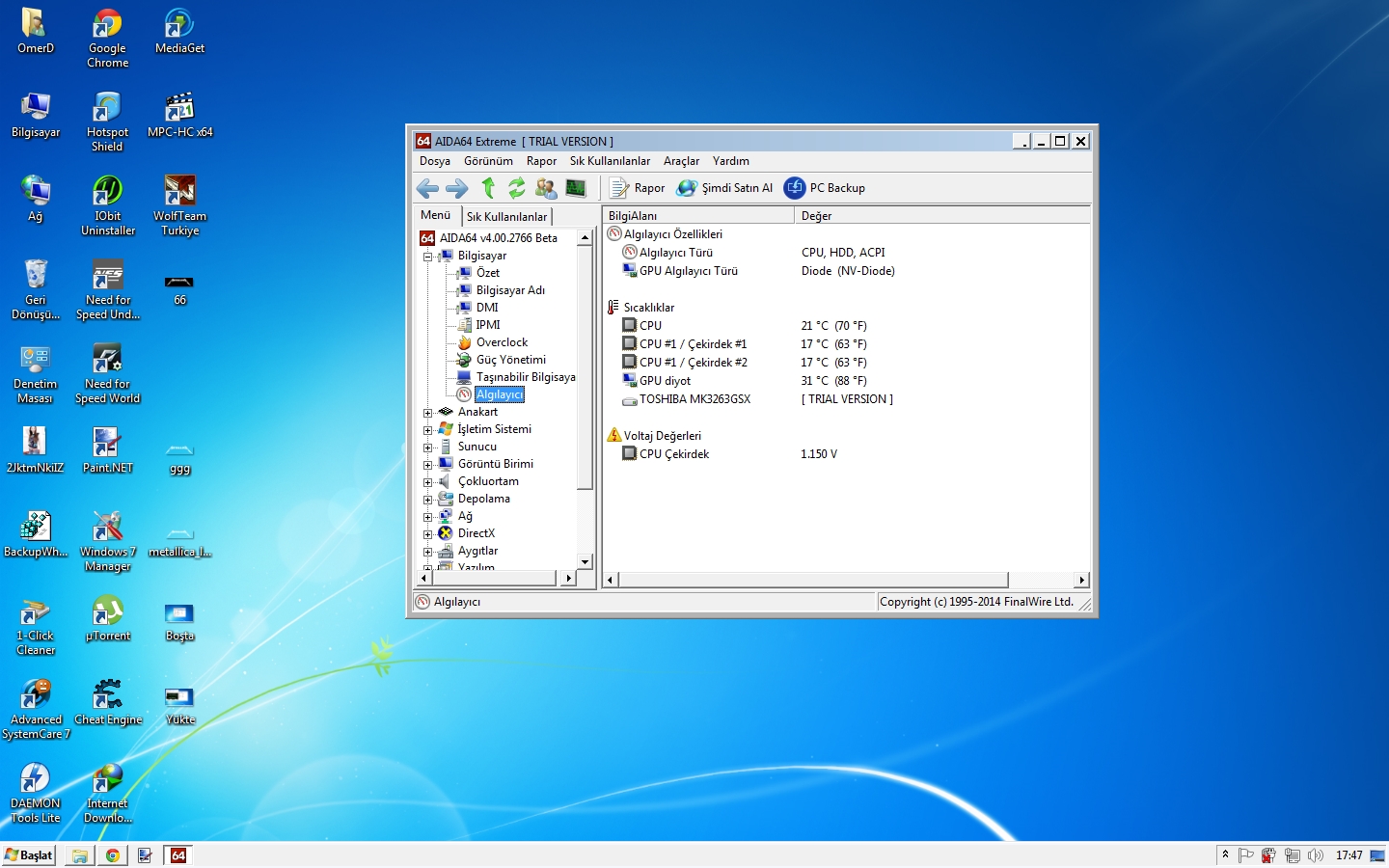
Task: Click the Chrome icon in taskbar
Action: tap(113, 855)
